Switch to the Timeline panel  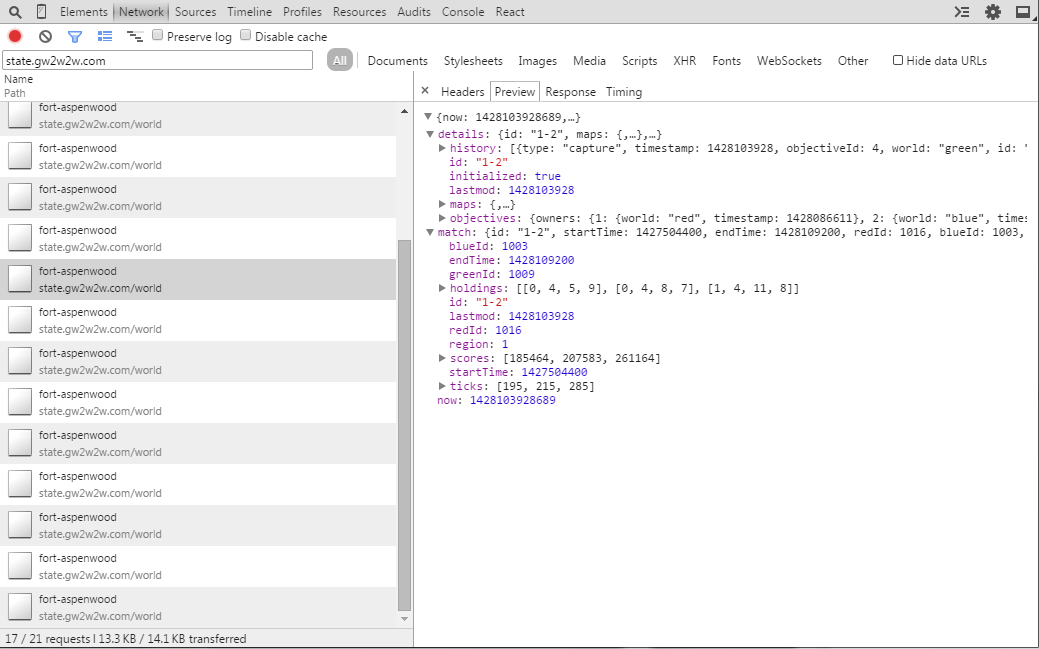(x=249, y=12)
